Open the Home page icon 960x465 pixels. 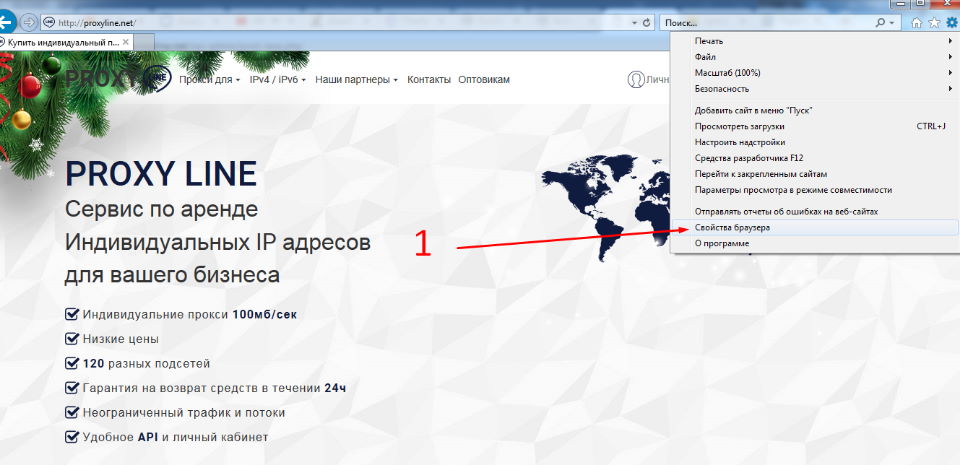pos(917,22)
